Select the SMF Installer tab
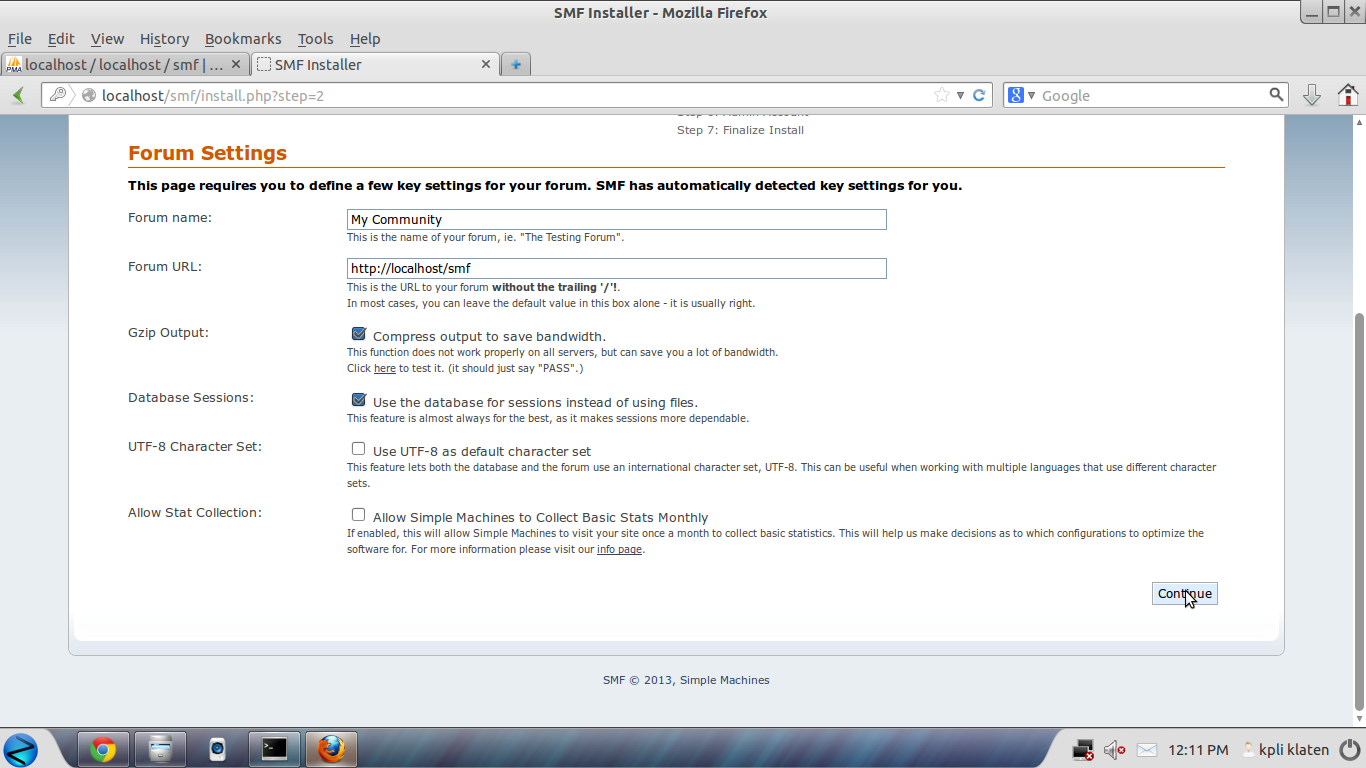 375,64
